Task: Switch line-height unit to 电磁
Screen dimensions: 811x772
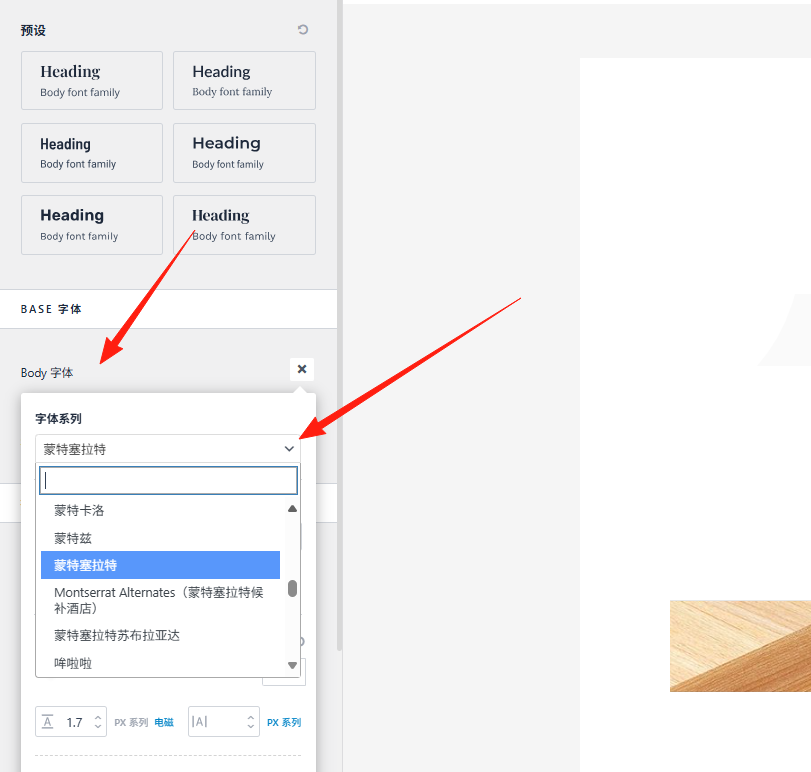Action: 163,722
